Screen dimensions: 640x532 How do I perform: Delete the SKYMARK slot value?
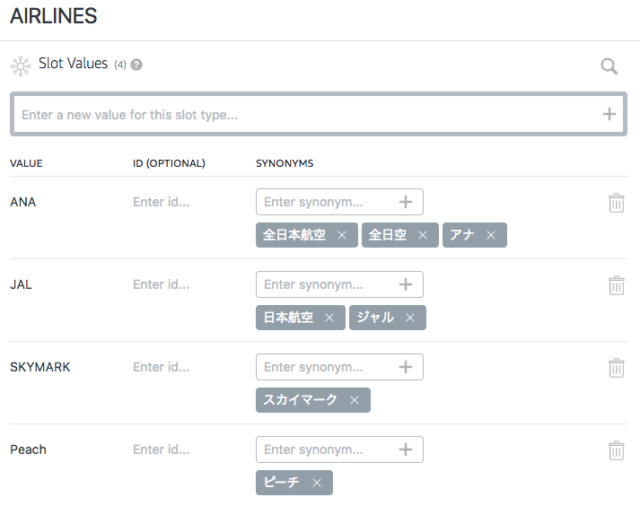[x=616, y=368]
